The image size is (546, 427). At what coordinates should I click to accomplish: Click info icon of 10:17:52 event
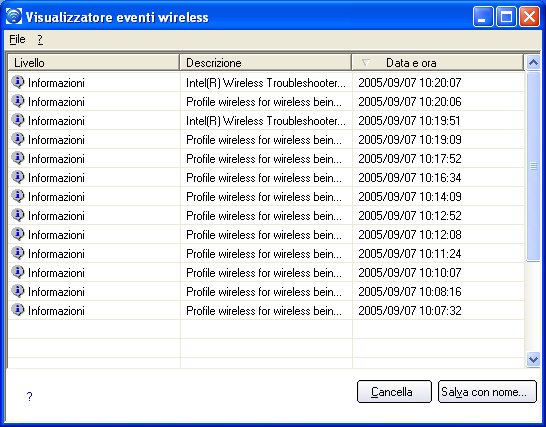[x=17, y=158]
